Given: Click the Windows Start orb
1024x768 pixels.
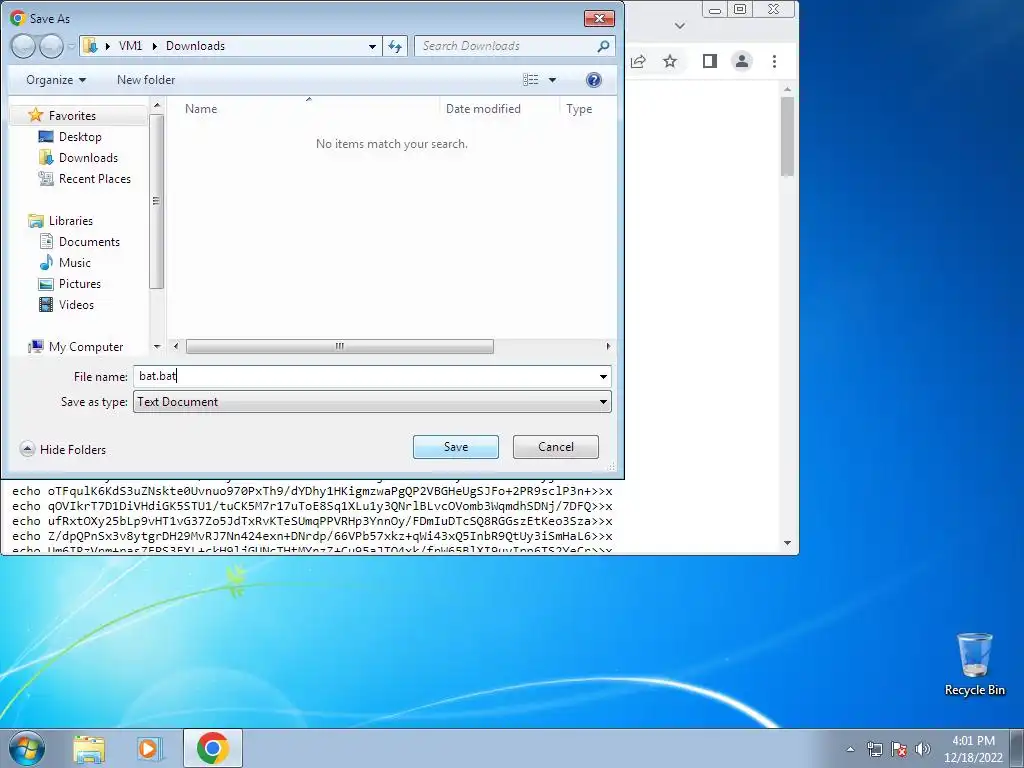Looking at the screenshot, I should [x=26, y=748].
